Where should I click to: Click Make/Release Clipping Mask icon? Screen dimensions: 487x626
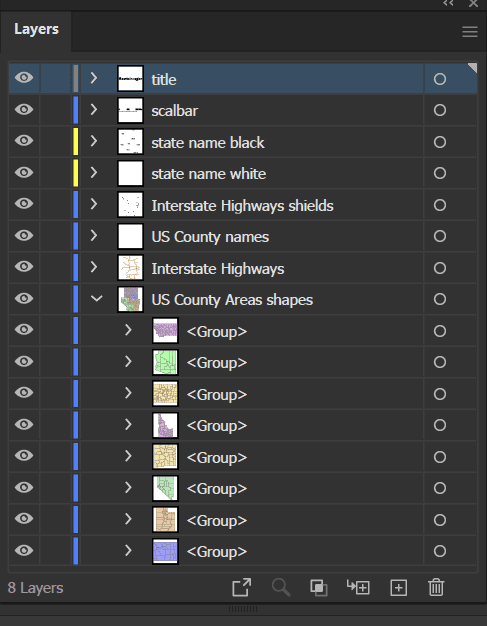(319, 588)
